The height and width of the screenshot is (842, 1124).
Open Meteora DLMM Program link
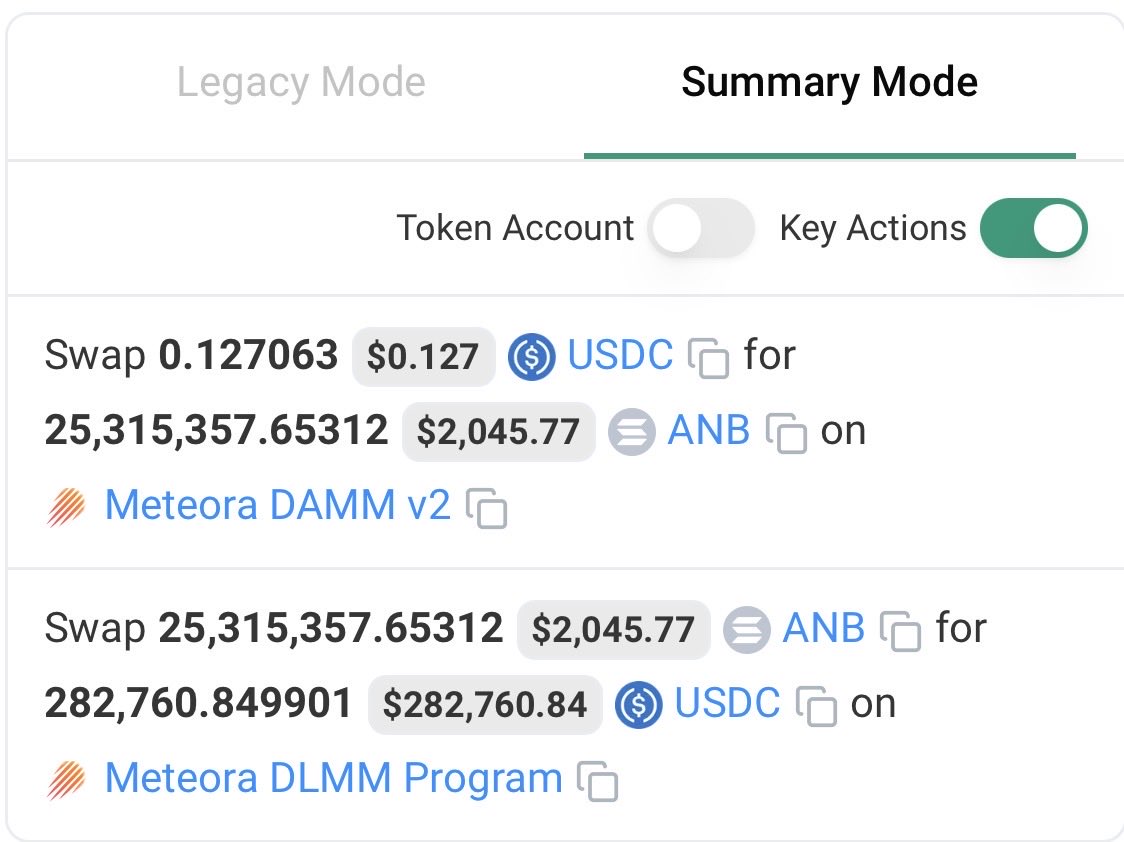(334, 778)
